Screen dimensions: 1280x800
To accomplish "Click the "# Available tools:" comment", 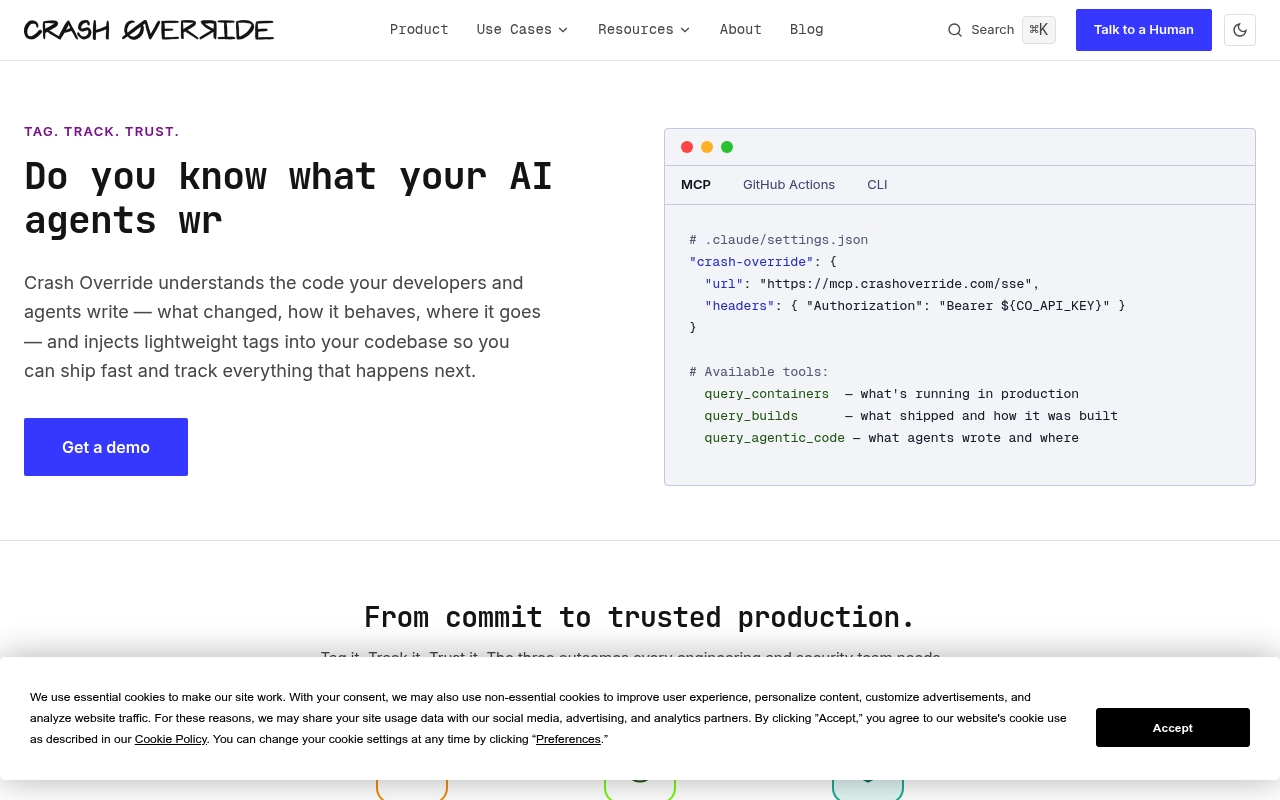I will click(759, 372).
